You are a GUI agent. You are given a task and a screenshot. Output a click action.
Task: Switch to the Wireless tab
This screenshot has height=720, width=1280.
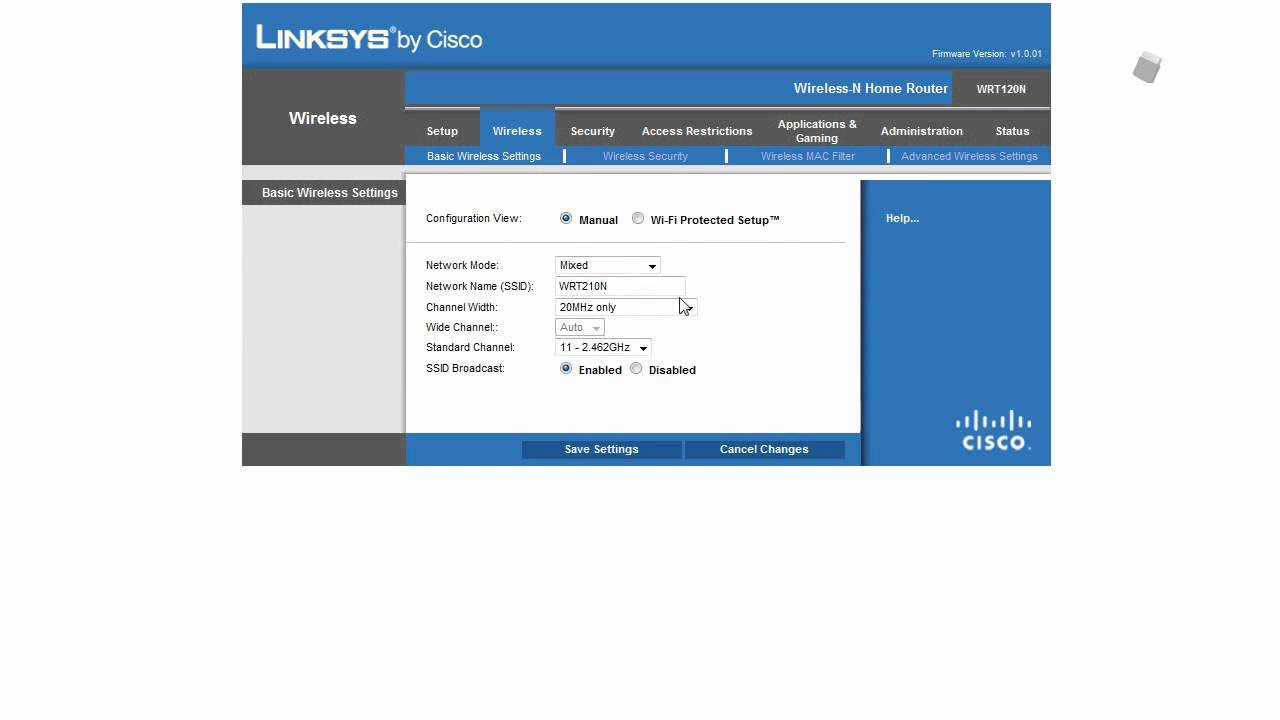517,131
